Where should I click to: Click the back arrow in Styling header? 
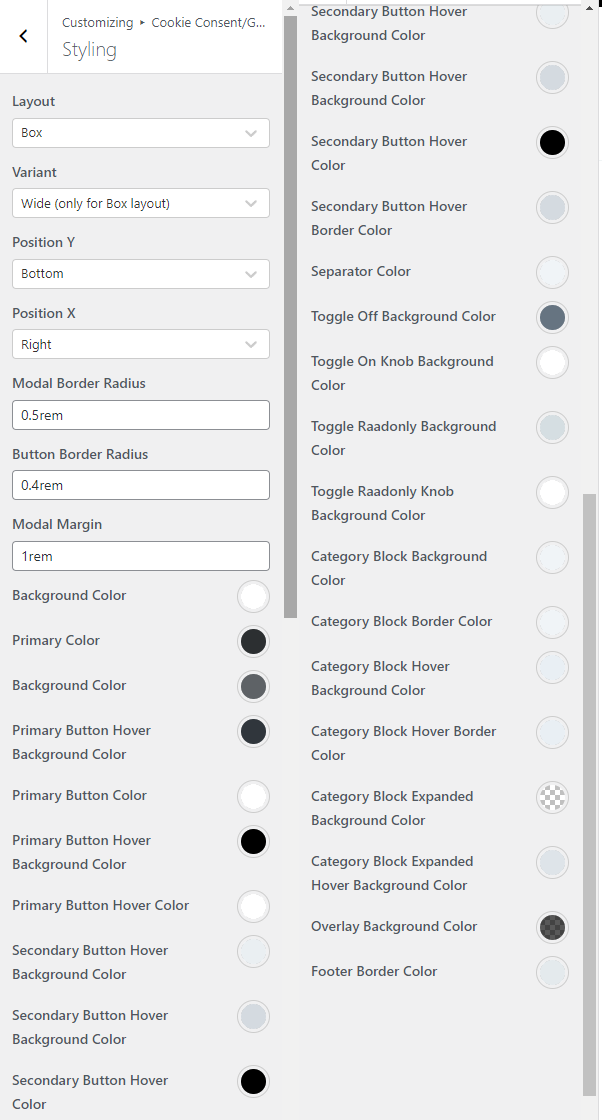[24, 37]
